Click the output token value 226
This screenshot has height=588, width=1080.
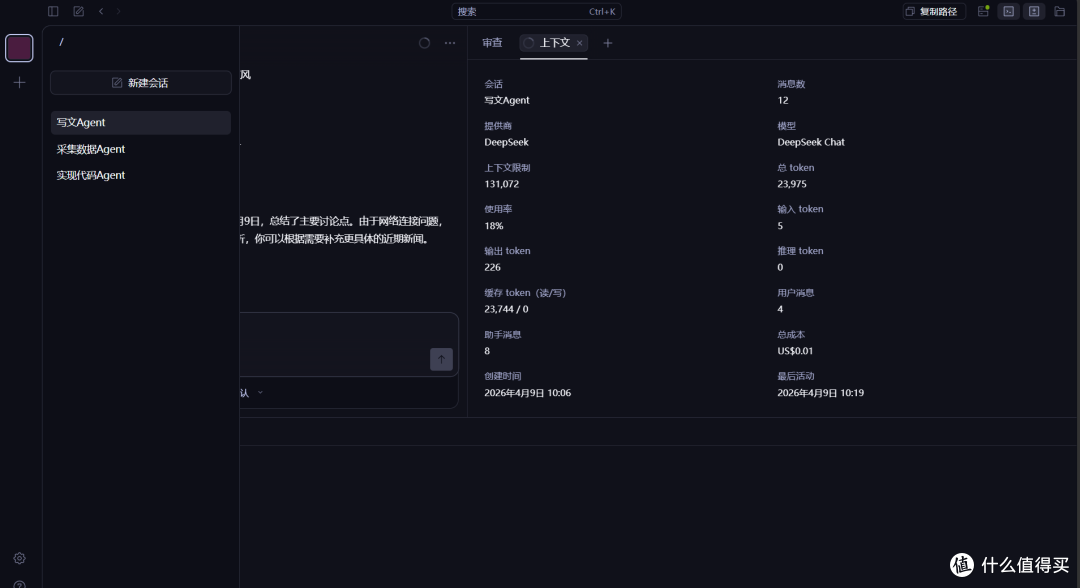pyautogui.click(x=492, y=267)
